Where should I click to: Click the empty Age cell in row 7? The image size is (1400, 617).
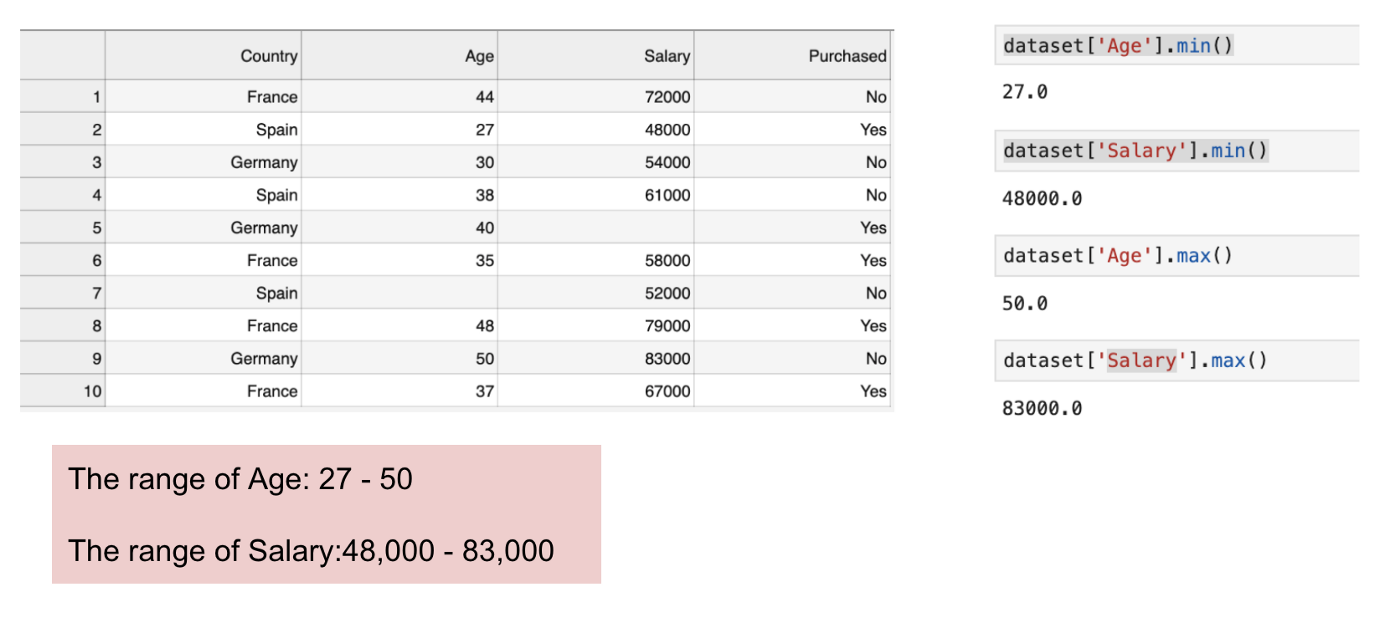(x=399, y=293)
